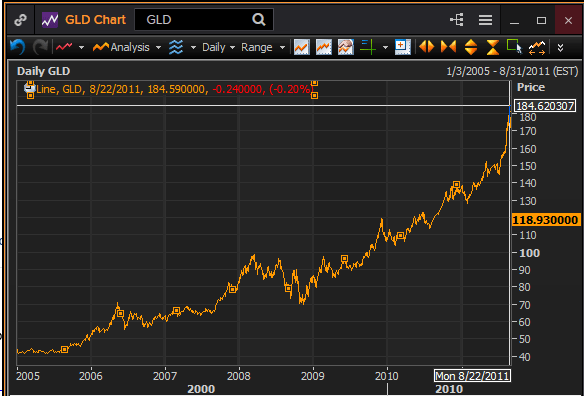Select the green zoom rectangle pointer tool

[x=514, y=47]
